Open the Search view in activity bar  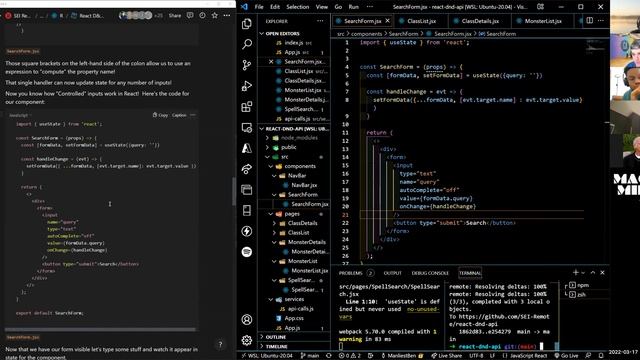tap(247, 44)
